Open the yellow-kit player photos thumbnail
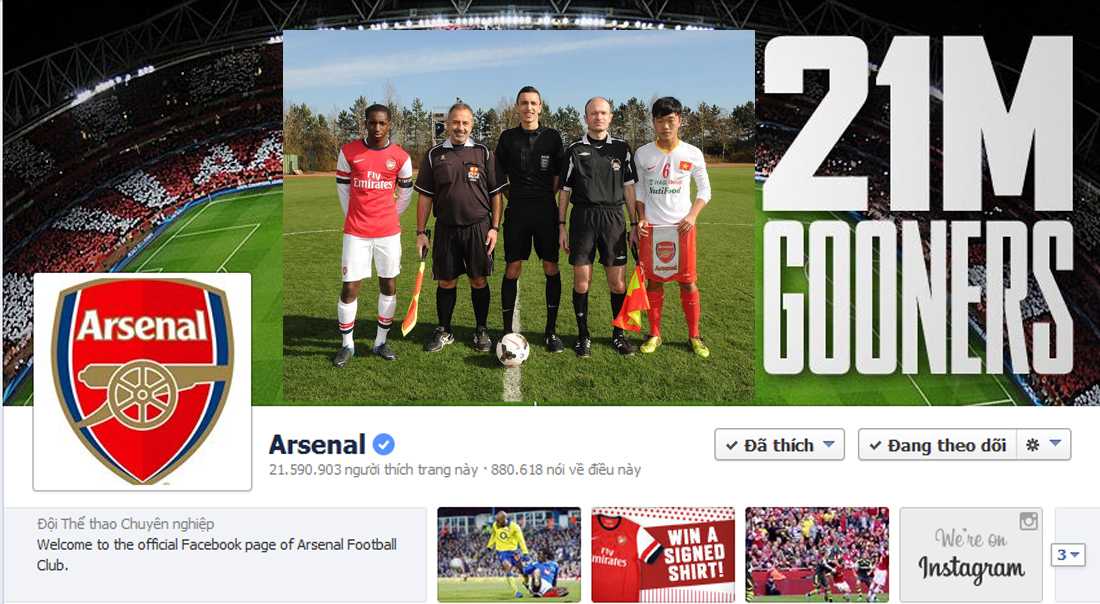Screen dimensions: 1100x604 click(509, 555)
